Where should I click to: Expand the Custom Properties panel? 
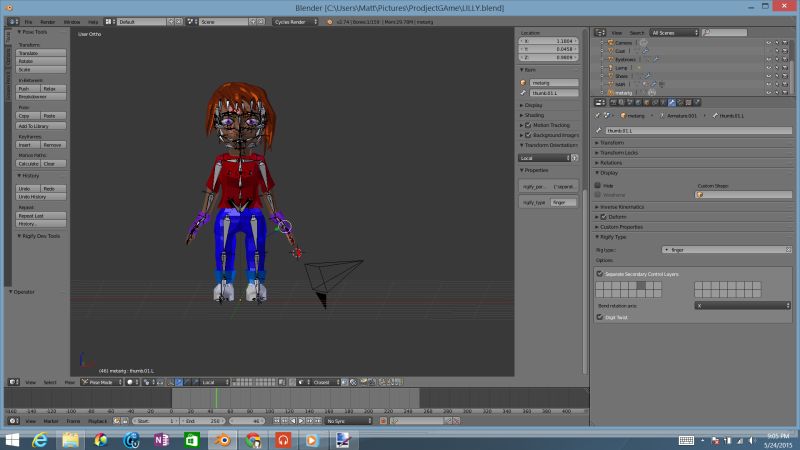click(621, 227)
